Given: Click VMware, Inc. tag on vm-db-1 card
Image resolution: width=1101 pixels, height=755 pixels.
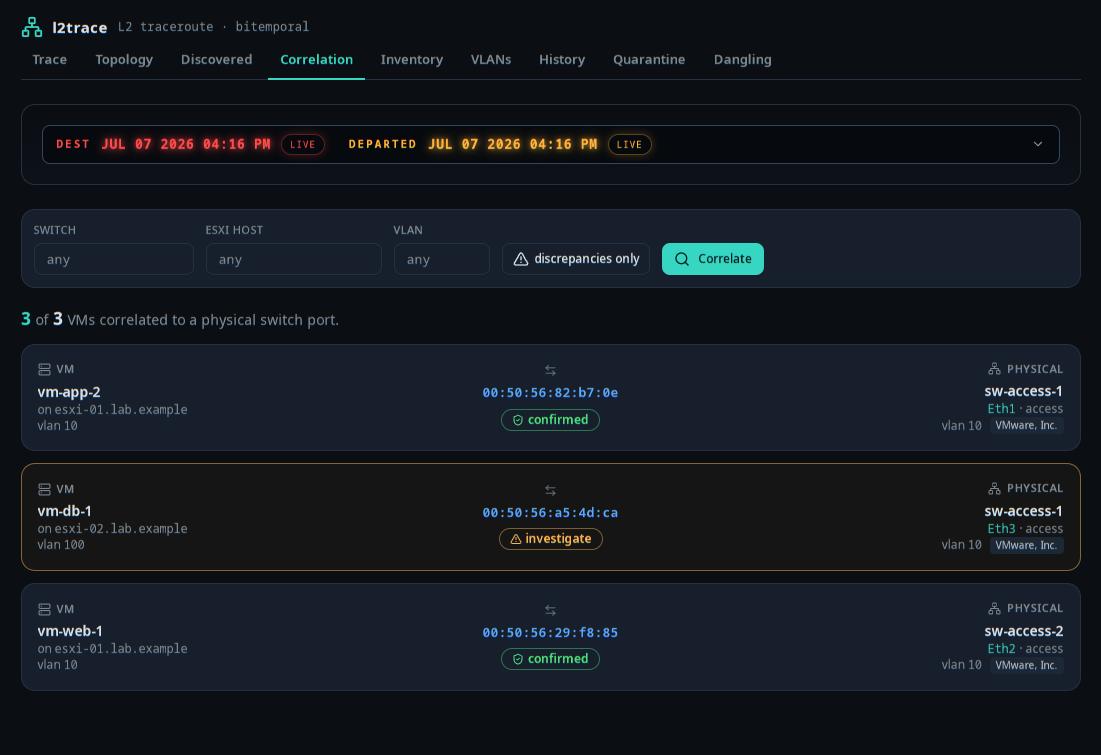Looking at the screenshot, I should (1027, 546).
